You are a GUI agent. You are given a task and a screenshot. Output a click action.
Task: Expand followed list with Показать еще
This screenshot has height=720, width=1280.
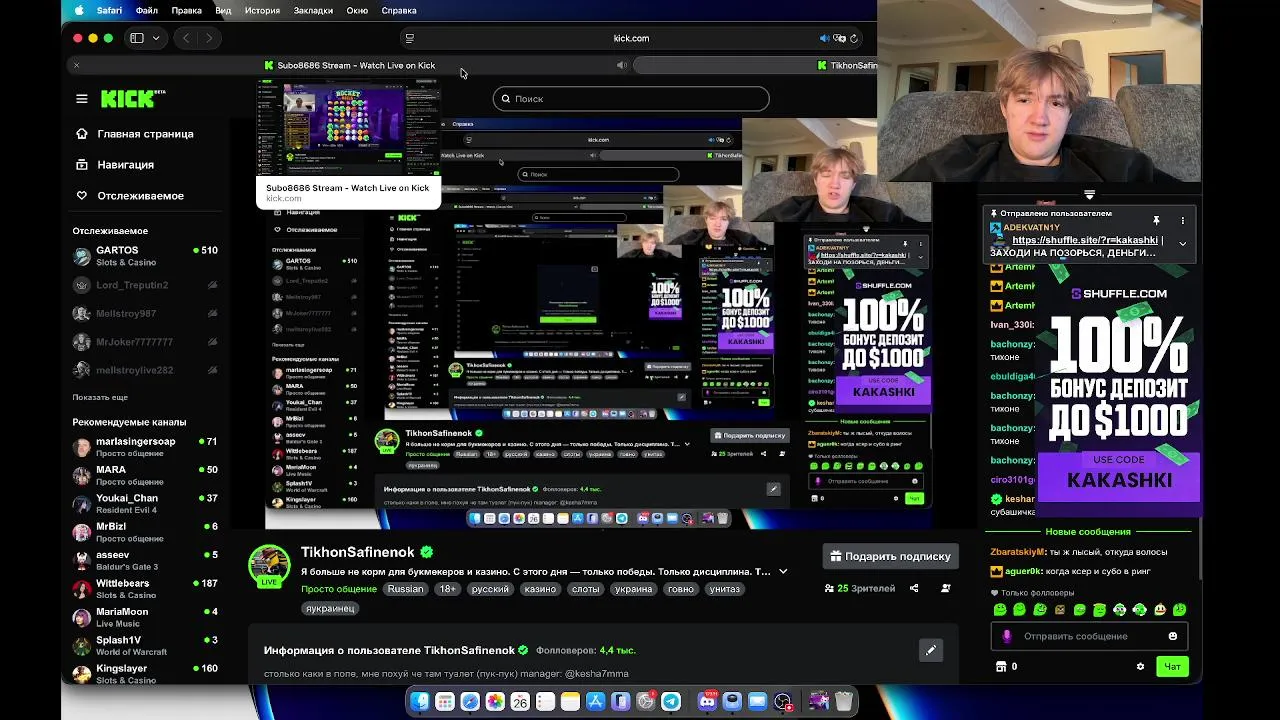pos(100,397)
